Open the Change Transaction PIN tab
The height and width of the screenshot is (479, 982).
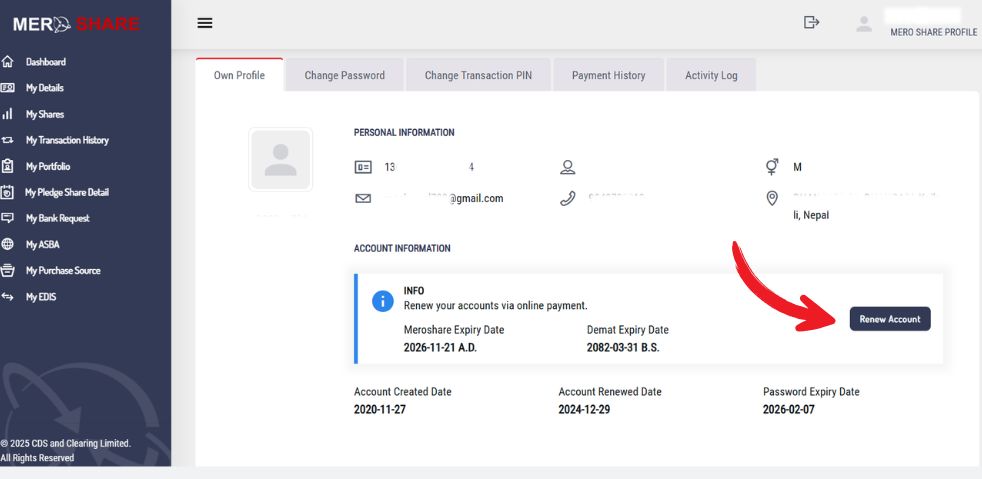(478, 75)
